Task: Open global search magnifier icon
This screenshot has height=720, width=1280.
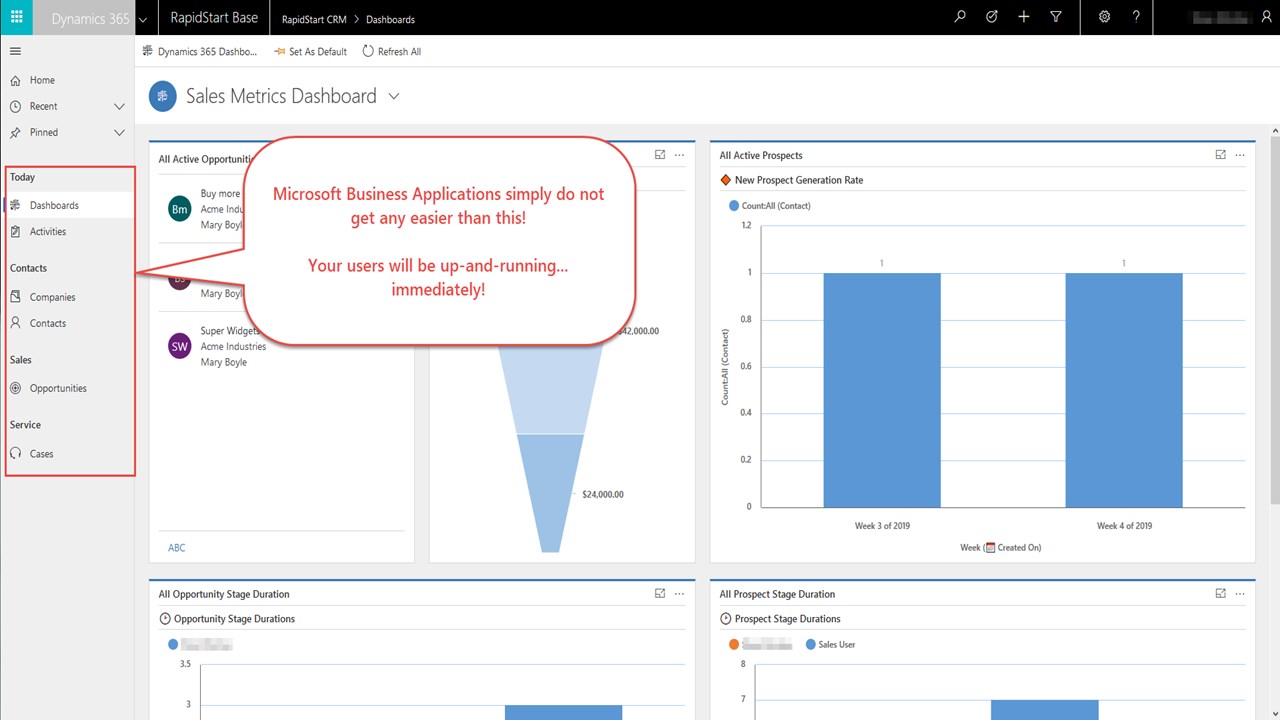Action: [x=960, y=17]
